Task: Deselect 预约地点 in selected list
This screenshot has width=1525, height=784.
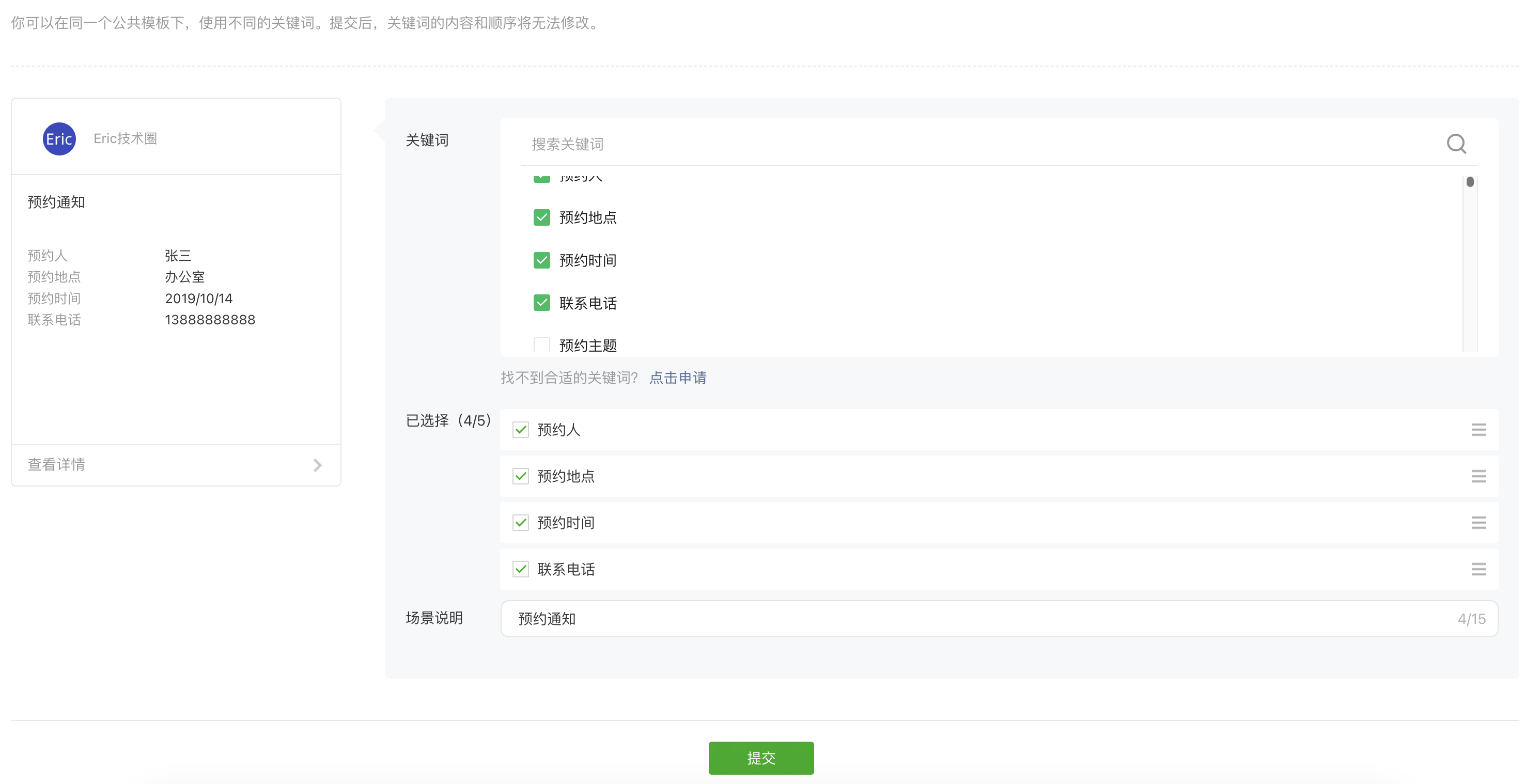Action: [x=520, y=476]
